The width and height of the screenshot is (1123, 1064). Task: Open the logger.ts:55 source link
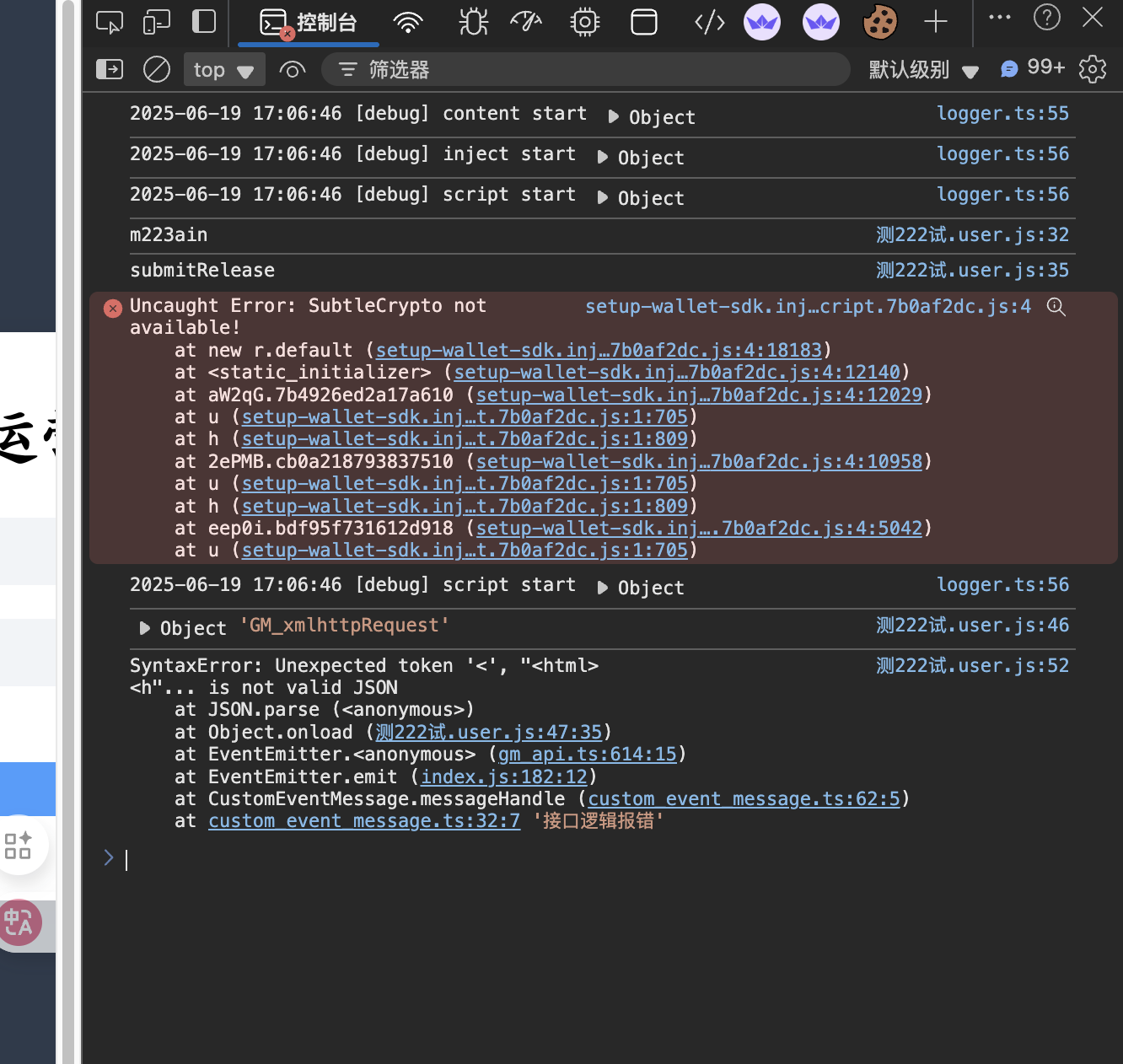click(1002, 113)
